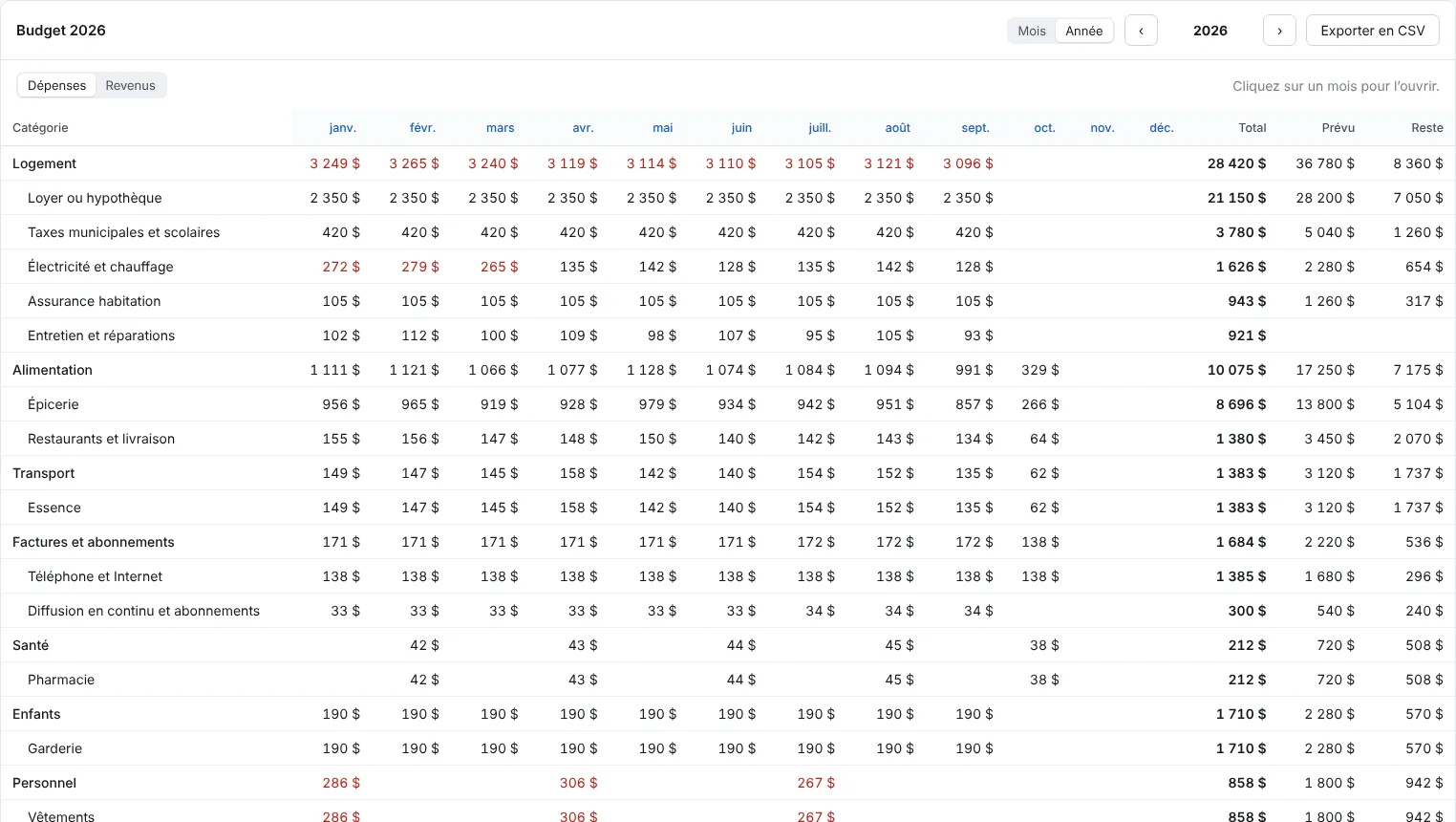
Task: Open the févr. month column
Action: coord(422,128)
